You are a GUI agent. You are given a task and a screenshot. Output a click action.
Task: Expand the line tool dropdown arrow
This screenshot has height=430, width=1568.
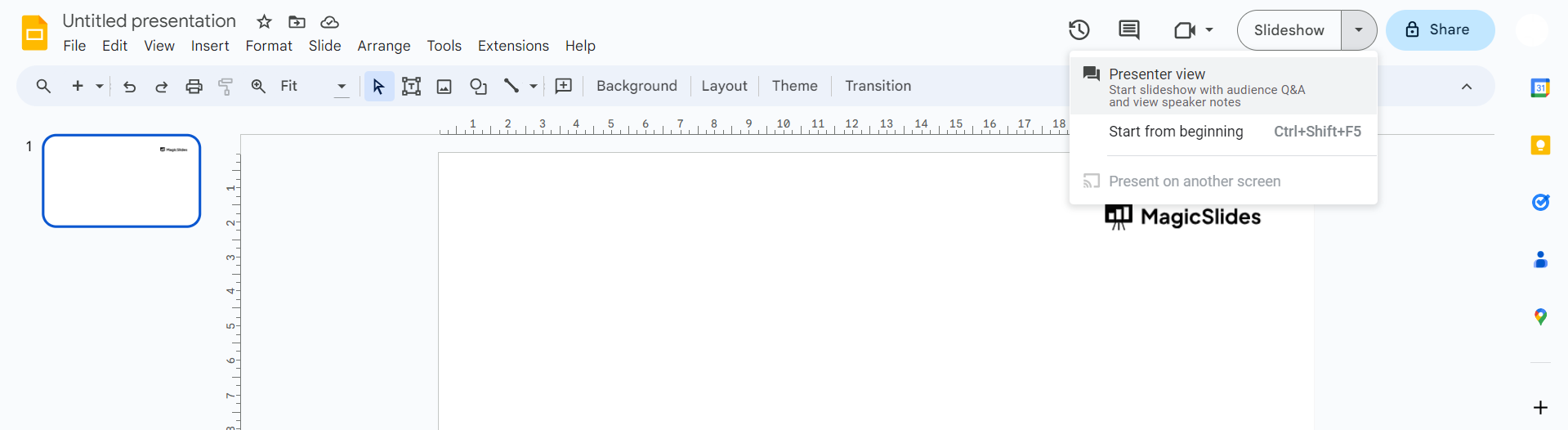(x=534, y=87)
